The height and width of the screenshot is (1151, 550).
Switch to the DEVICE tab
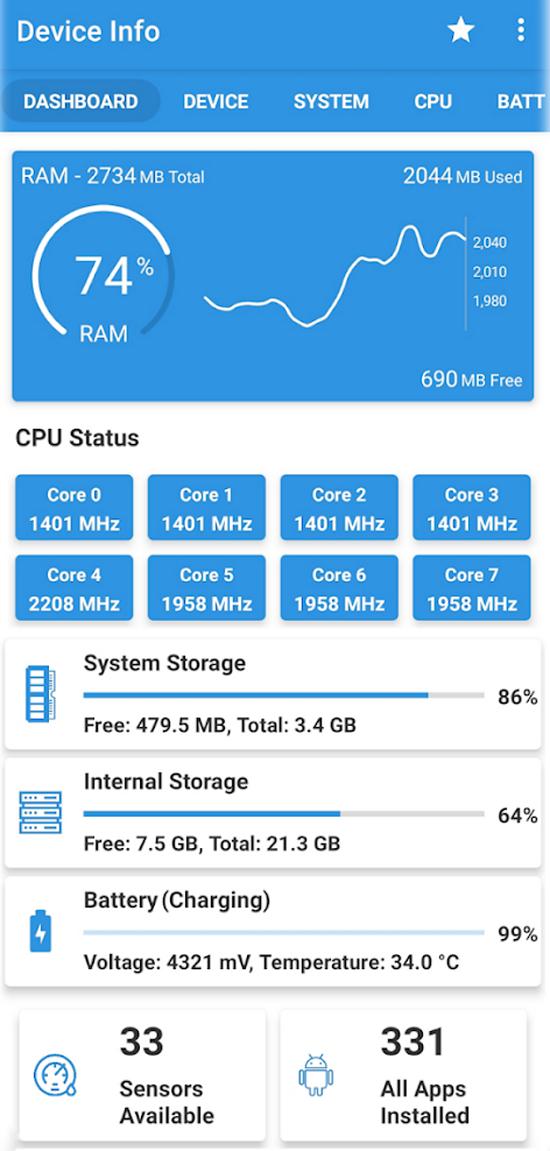pyautogui.click(x=216, y=101)
